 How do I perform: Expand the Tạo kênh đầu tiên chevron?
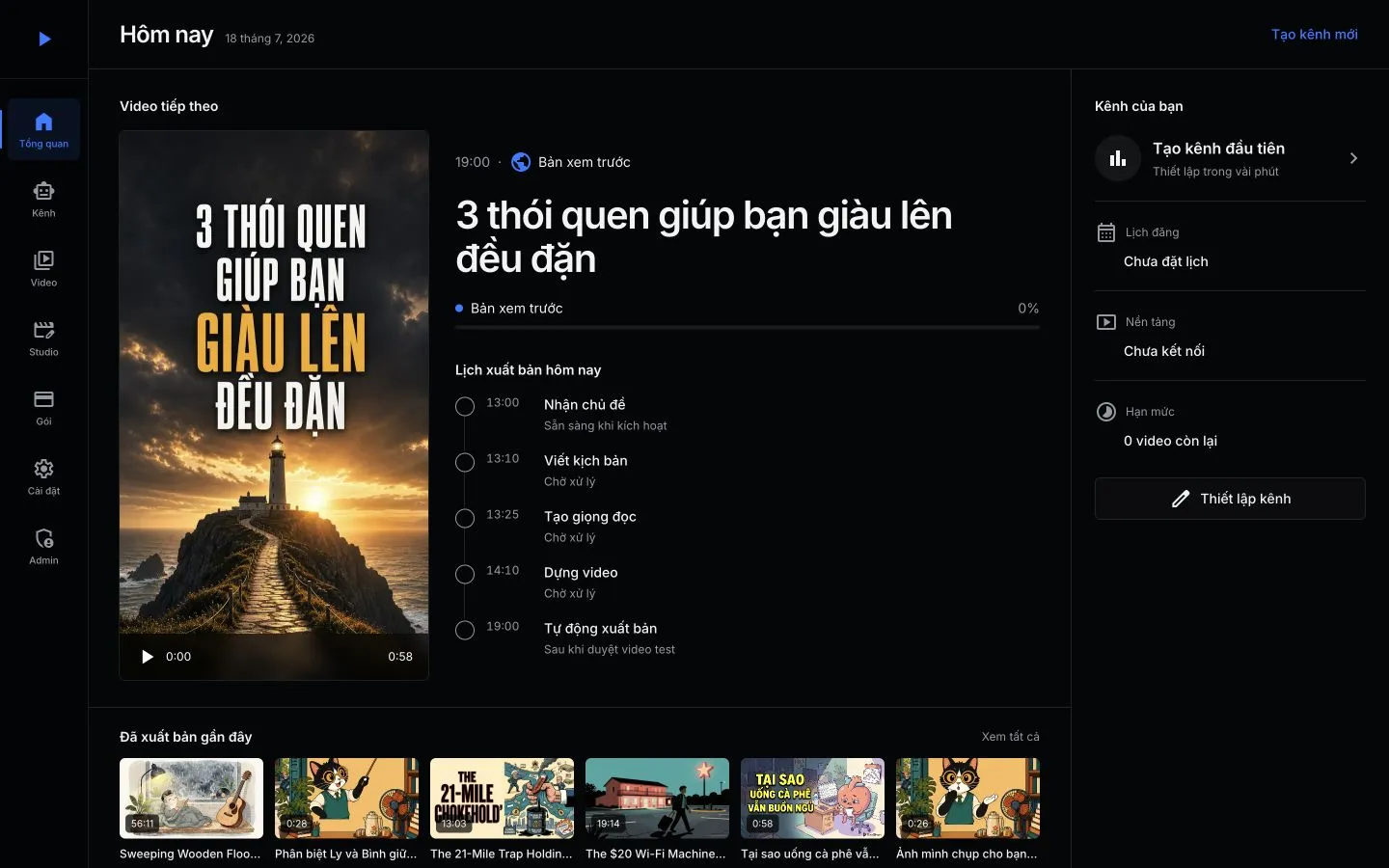(x=1353, y=158)
